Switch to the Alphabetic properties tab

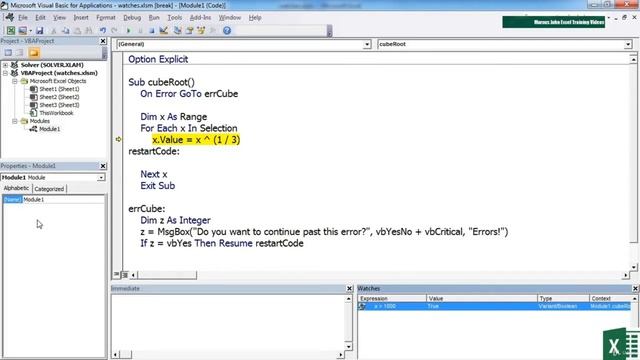click(16, 188)
